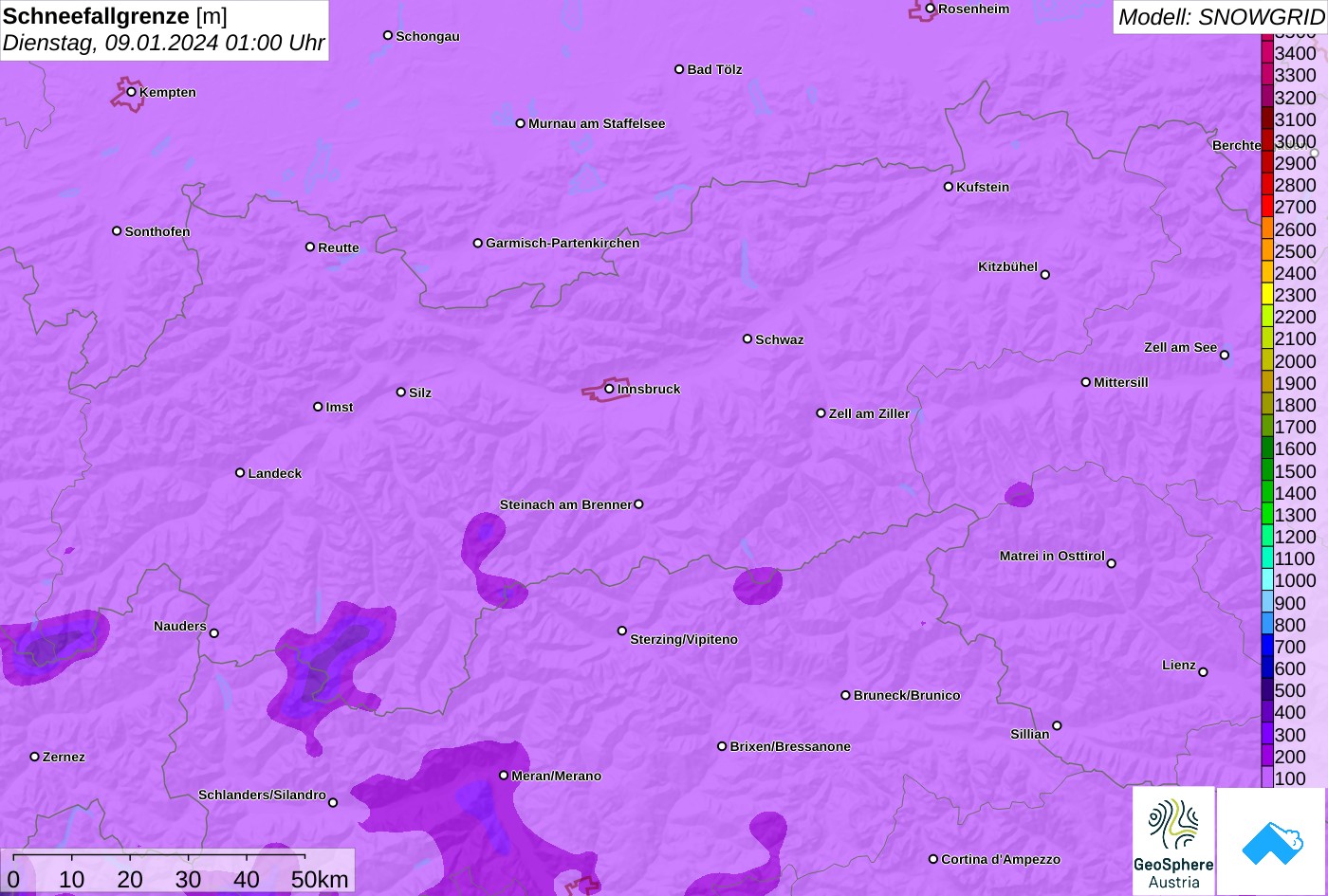Click the Zell am See marker
Image resolution: width=1328 pixels, height=896 pixels.
[x=1225, y=356]
